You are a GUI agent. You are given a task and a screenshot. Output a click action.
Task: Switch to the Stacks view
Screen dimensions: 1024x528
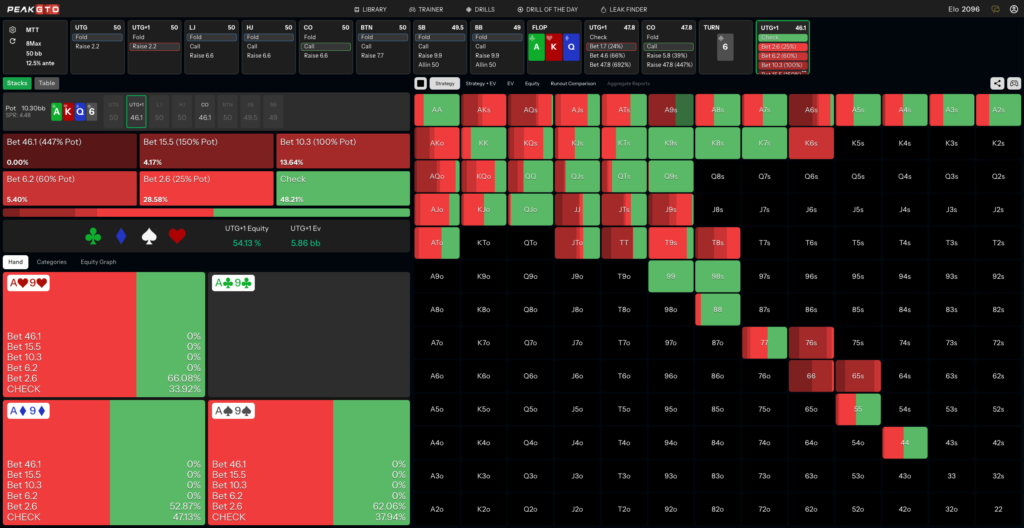[x=17, y=83]
